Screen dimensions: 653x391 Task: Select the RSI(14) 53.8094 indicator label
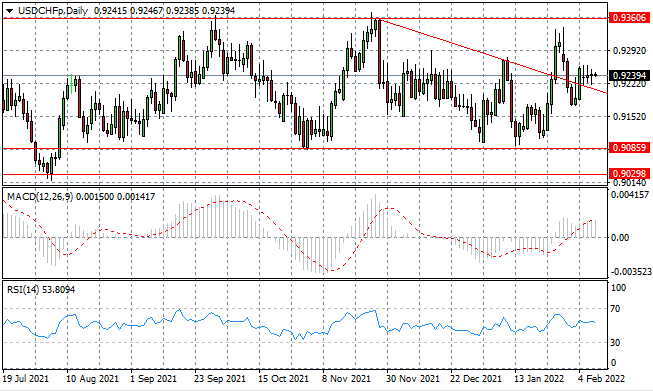point(41,289)
